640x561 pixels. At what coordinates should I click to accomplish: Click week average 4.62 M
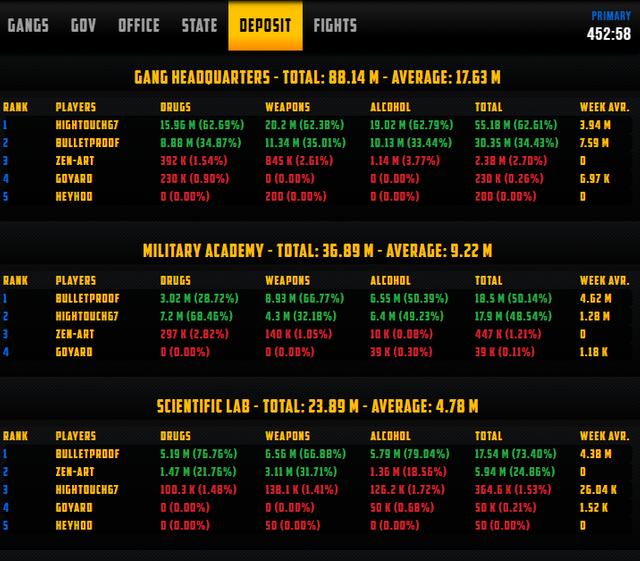tap(596, 298)
